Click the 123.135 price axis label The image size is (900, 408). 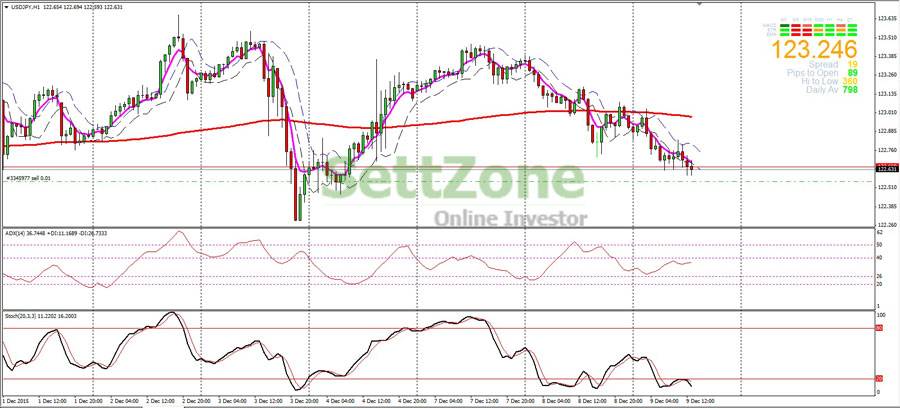click(x=887, y=94)
